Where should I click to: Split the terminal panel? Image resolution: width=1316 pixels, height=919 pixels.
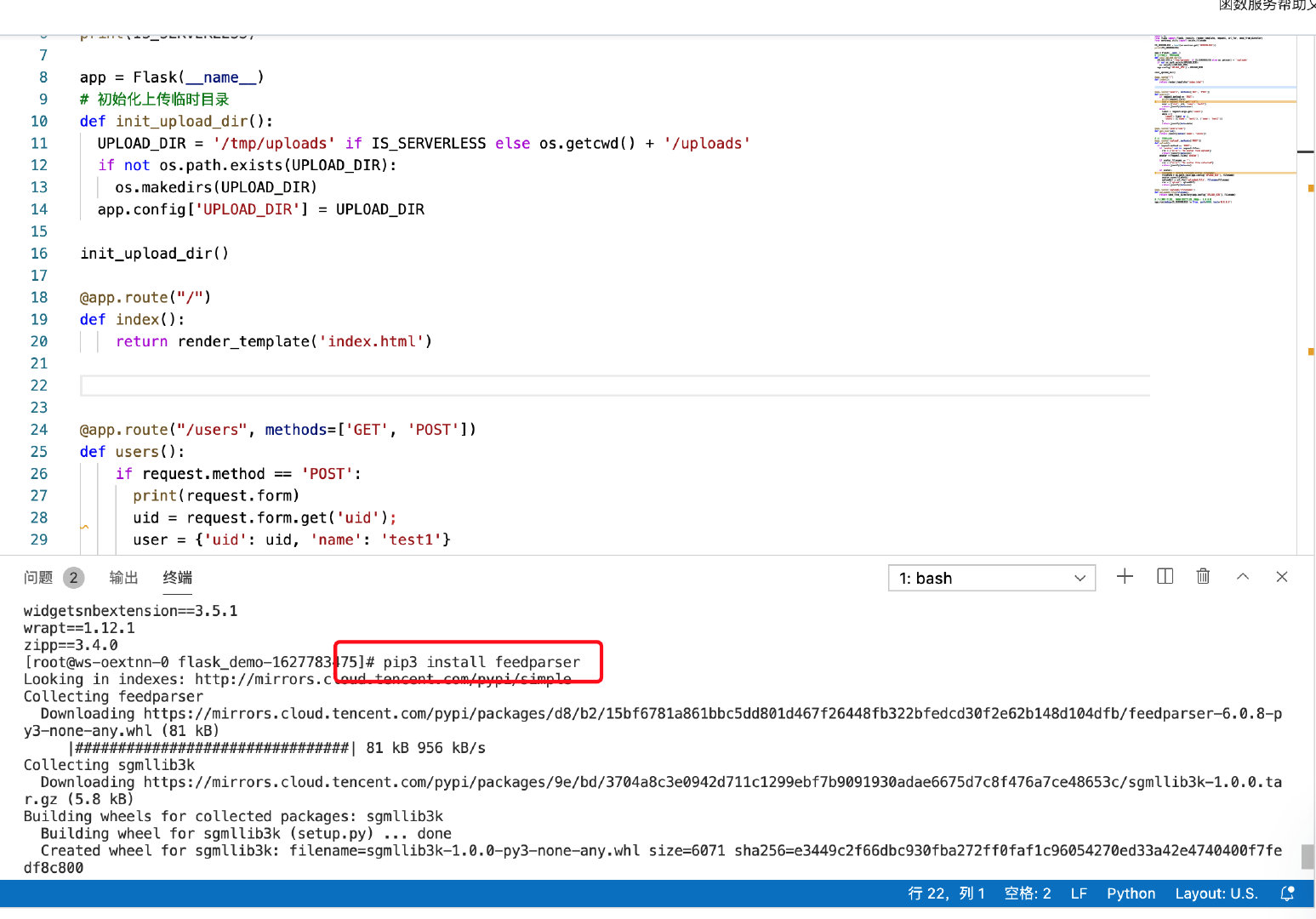[x=1165, y=576]
